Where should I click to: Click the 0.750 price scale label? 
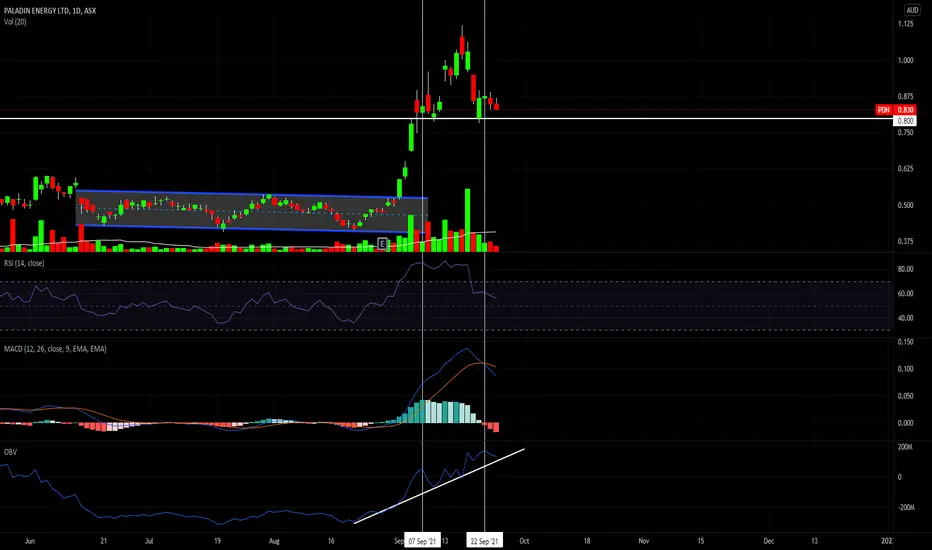point(905,133)
